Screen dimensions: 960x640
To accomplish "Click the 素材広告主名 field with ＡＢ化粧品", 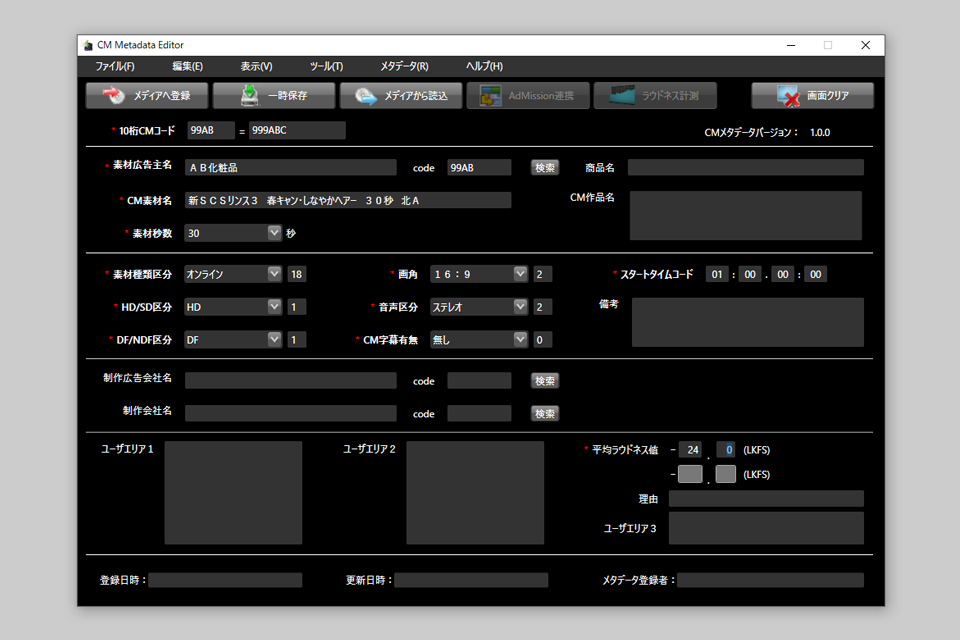I will [x=290, y=168].
